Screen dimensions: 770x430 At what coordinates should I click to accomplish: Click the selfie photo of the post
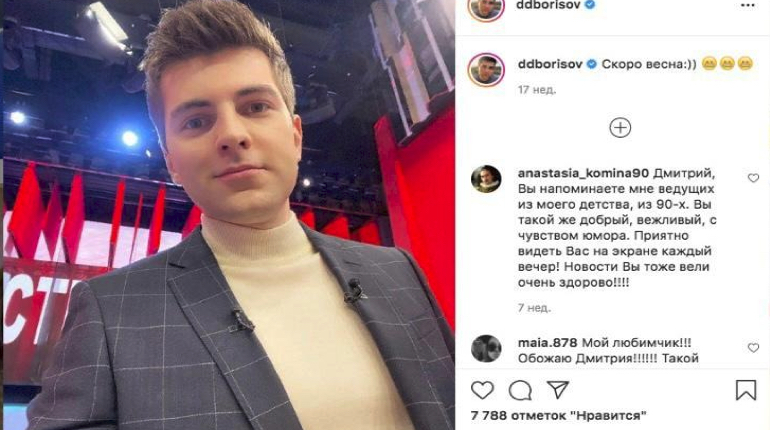click(x=229, y=215)
